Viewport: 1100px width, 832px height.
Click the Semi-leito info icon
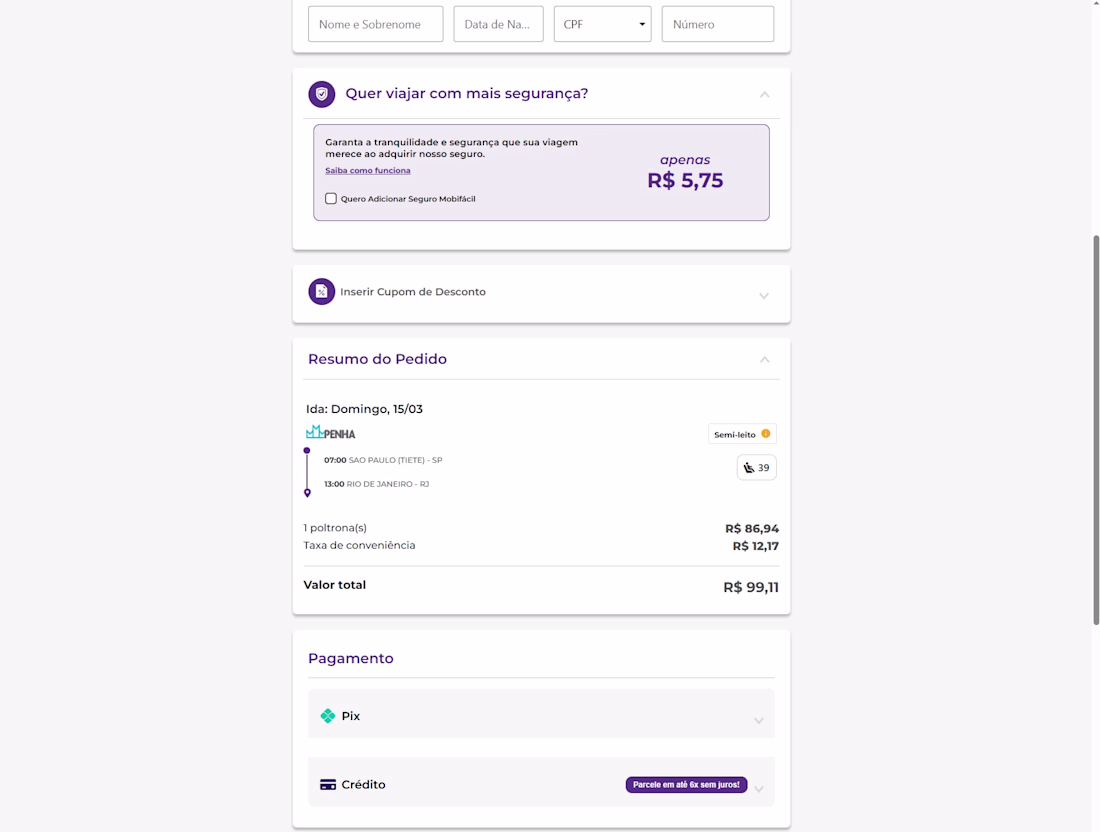pyautogui.click(x=766, y=434)
